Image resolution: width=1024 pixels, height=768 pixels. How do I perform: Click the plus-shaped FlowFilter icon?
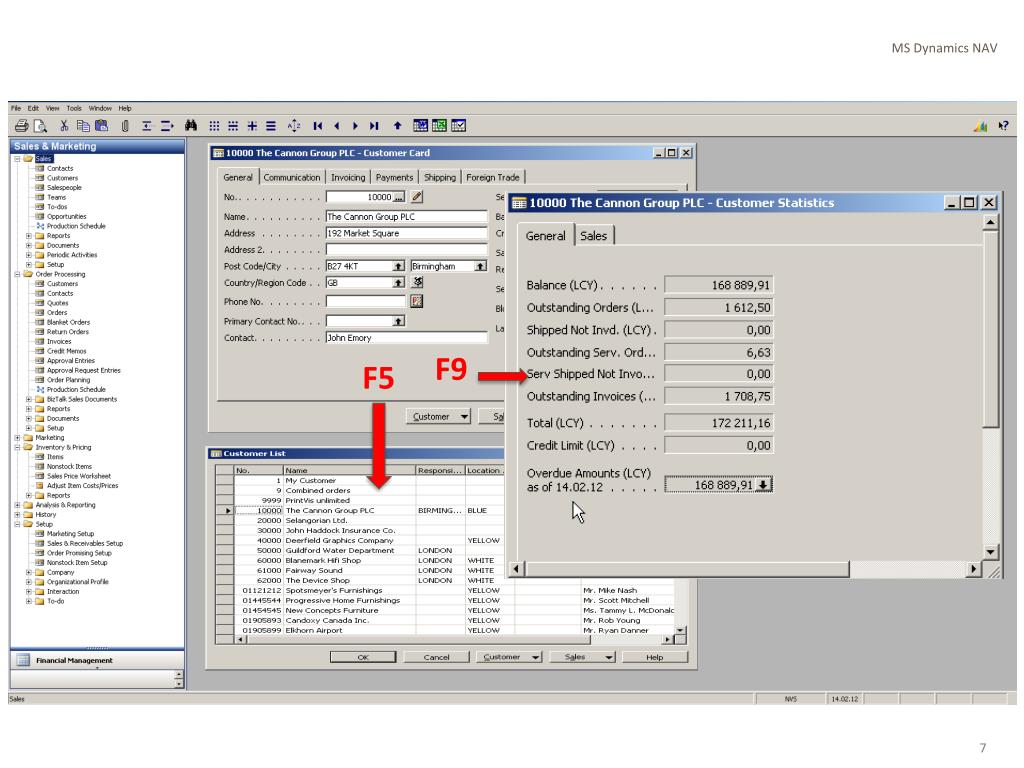click(x=252, y=126)
